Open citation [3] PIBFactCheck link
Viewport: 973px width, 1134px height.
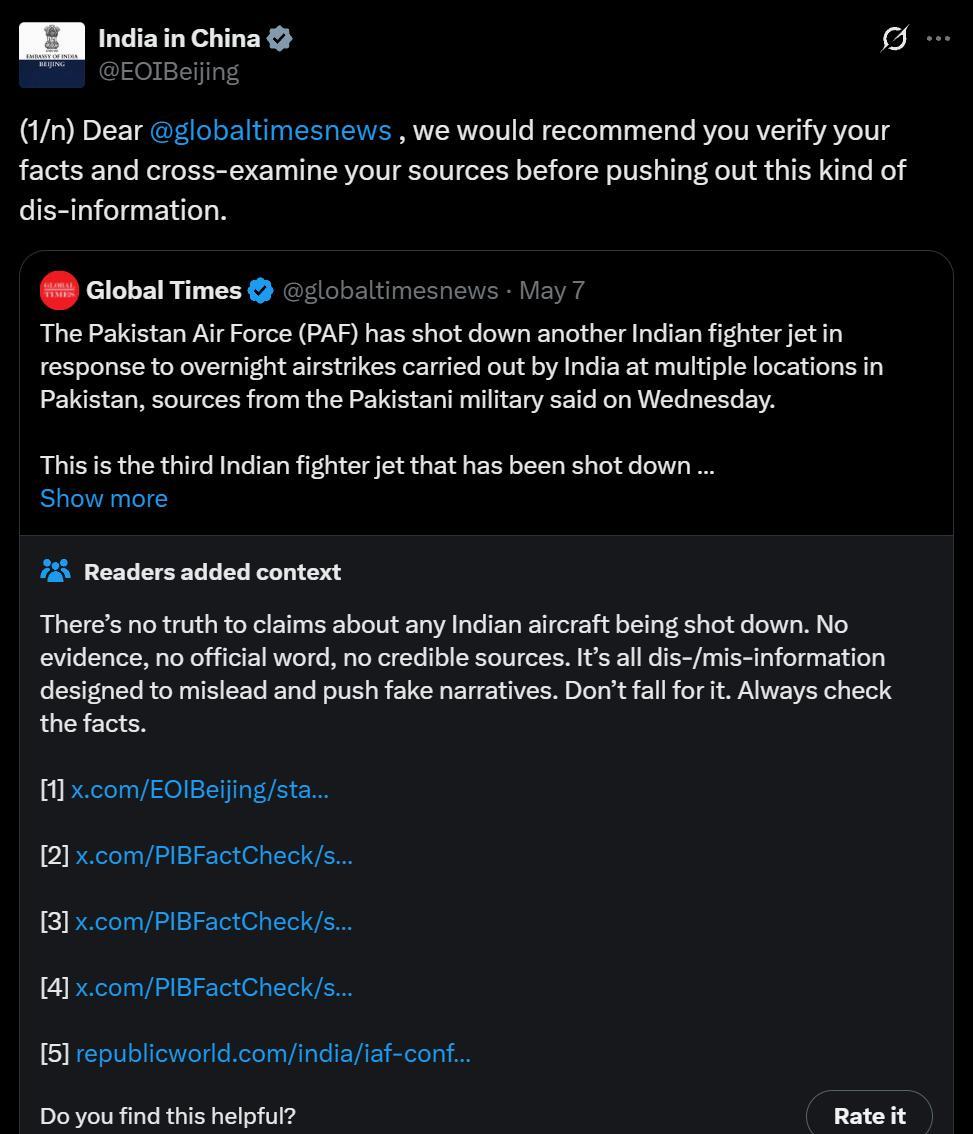pos(214,921)
